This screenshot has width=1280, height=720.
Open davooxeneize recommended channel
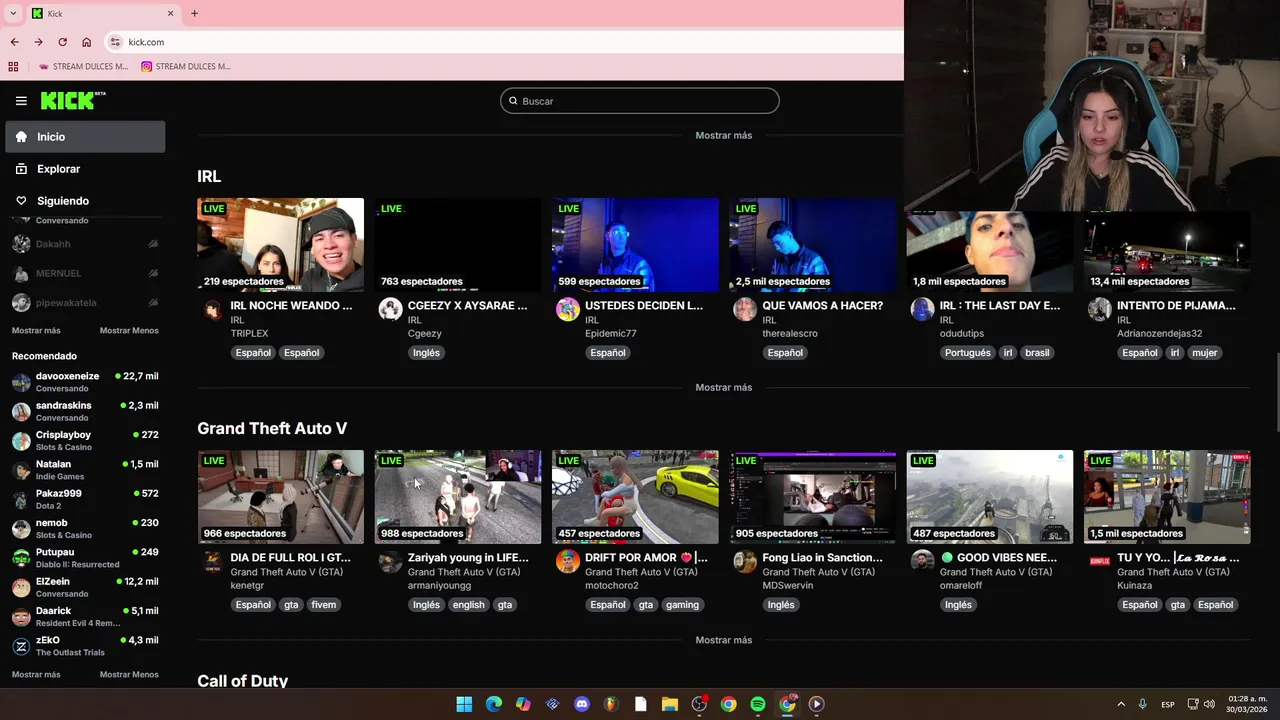(x=85, y=382)
